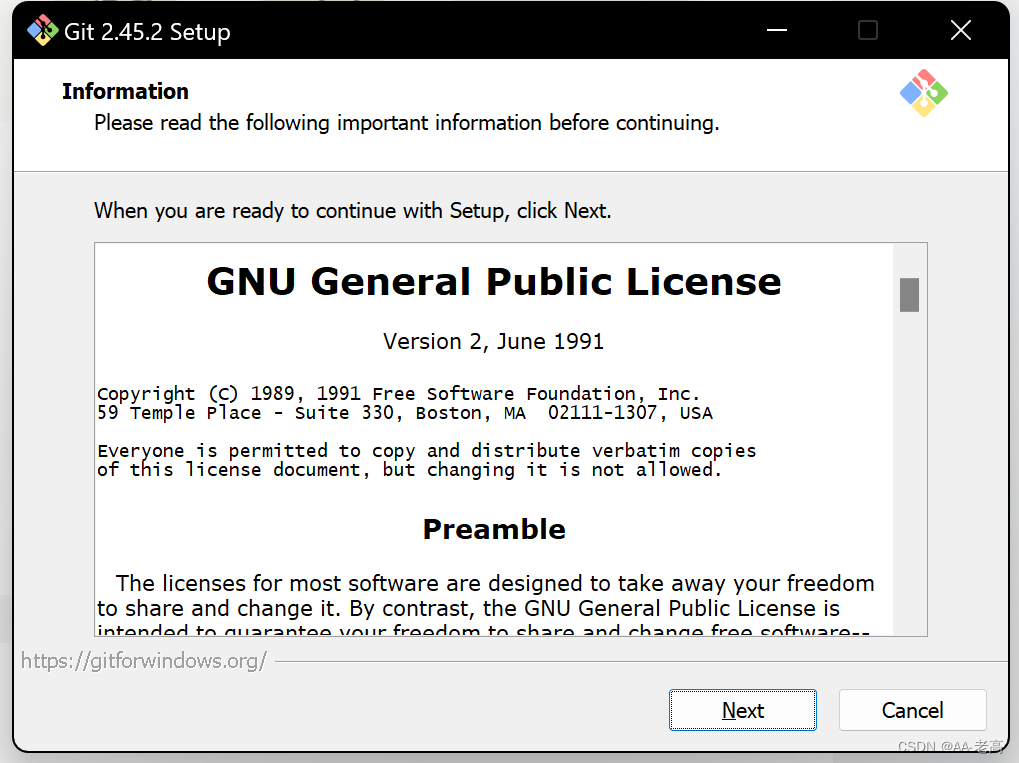Click 'Please read the following important information' text

(x=407, y=123)
